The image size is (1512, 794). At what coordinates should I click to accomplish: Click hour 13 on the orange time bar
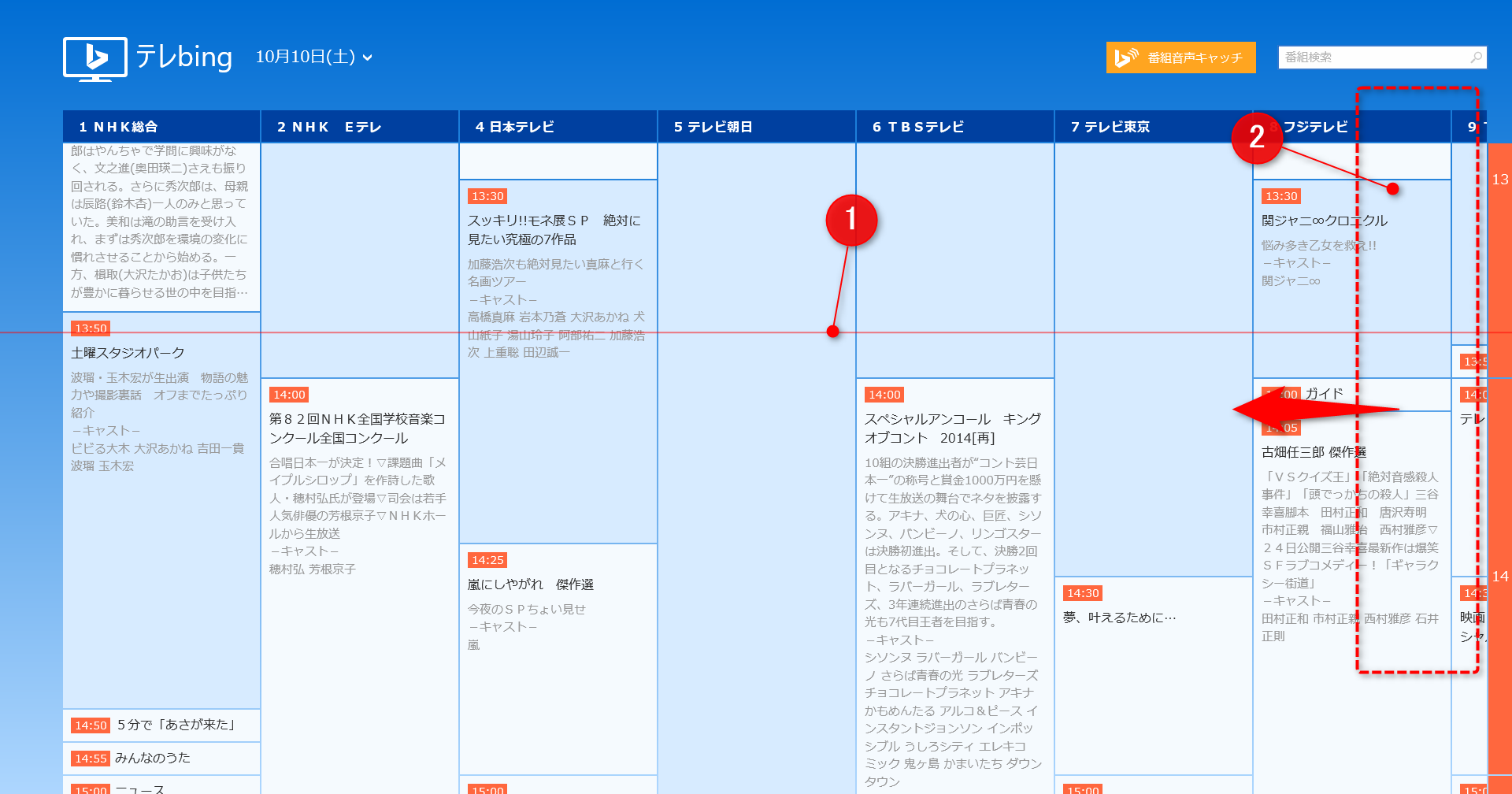click(1500, 180)
